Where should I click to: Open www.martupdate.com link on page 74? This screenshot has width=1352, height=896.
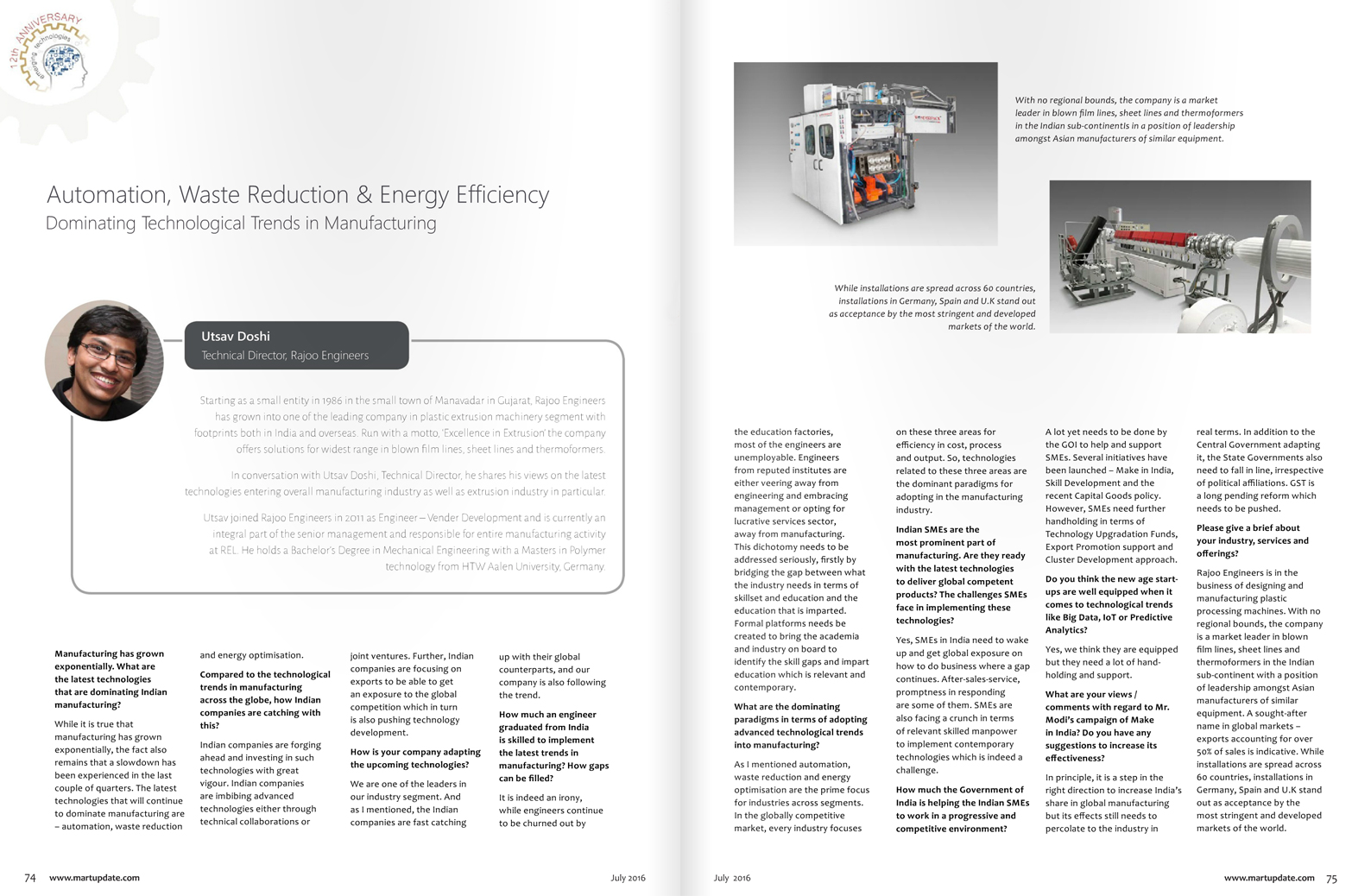94,878
